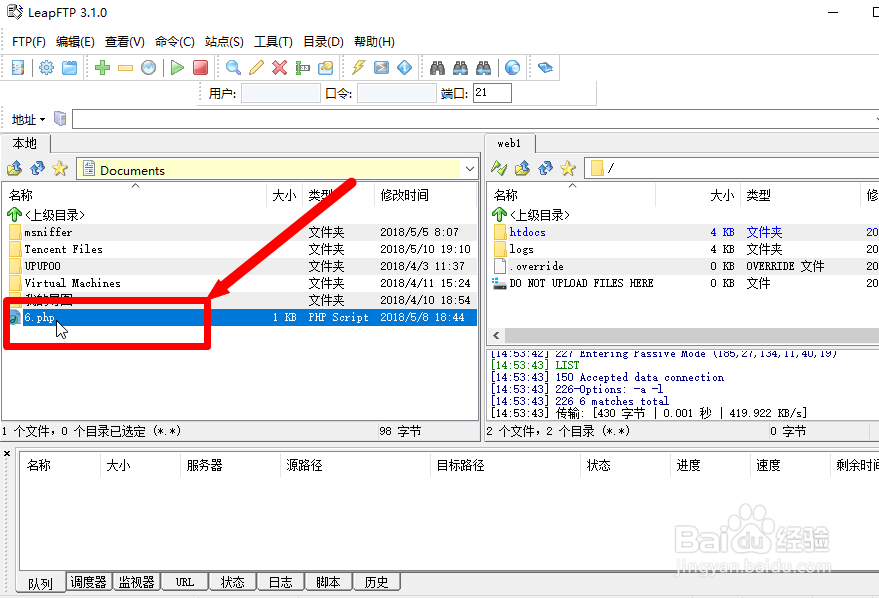
Task: Refresh the local file listing
Action: pyautogui.click(x=37, y=168)
